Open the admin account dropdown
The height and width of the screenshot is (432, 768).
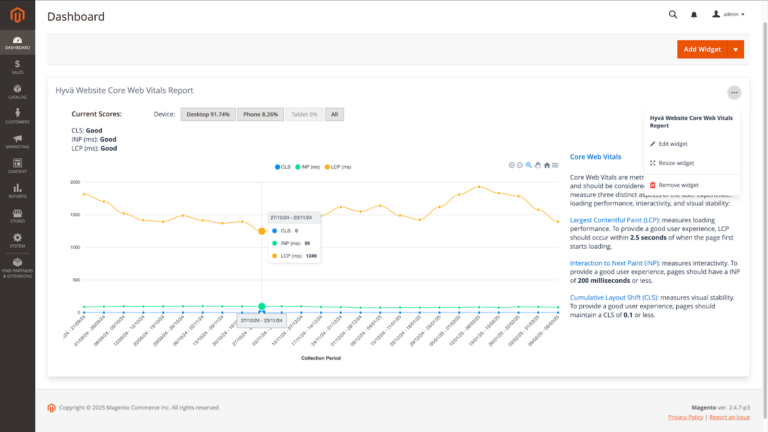728,14
